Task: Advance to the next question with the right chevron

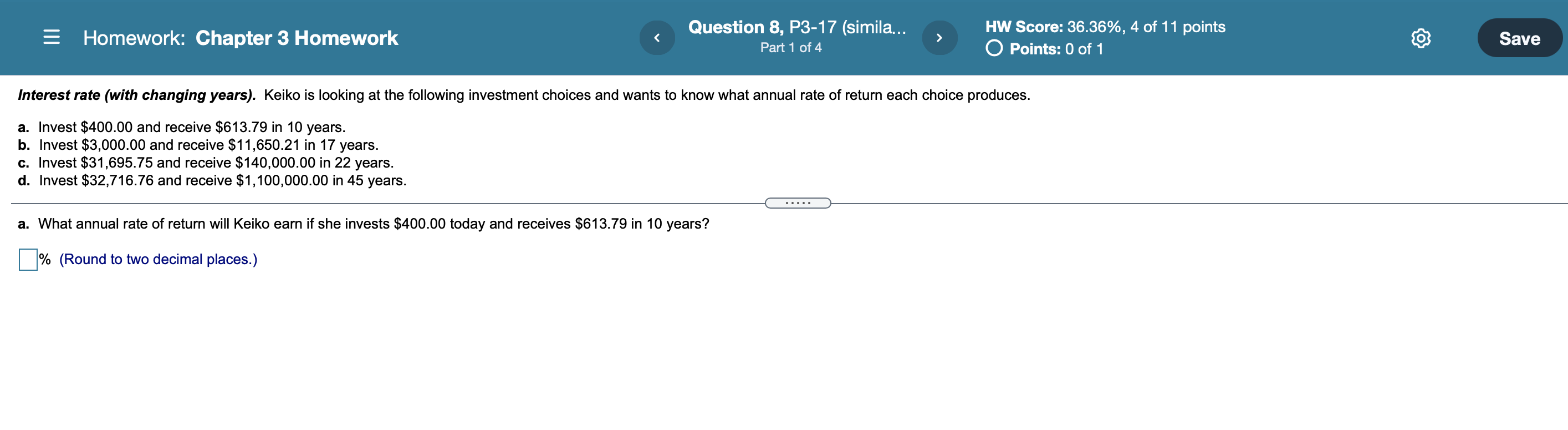Action: (939, 37)
